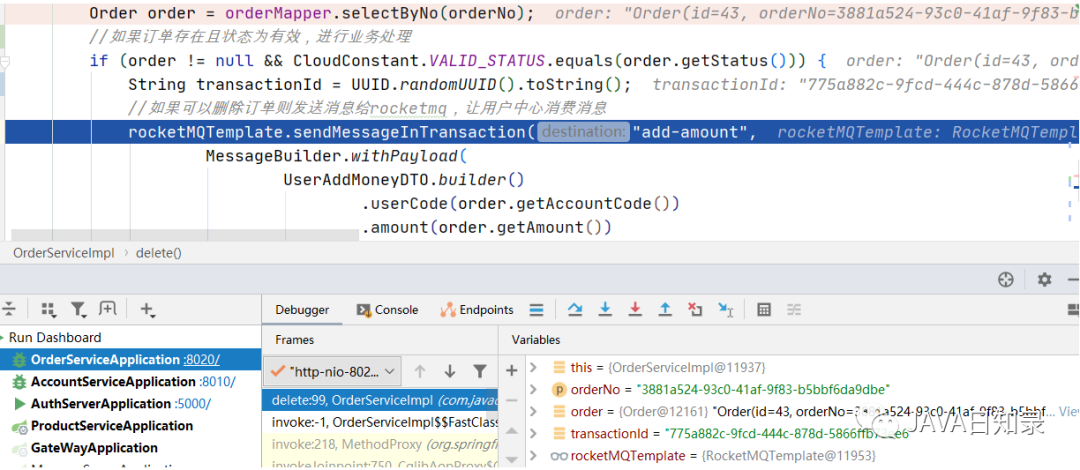1080x470 pixels.
Task: Click String transactionId declaration line
Action: pyautogui.click(x=380, y=85)
